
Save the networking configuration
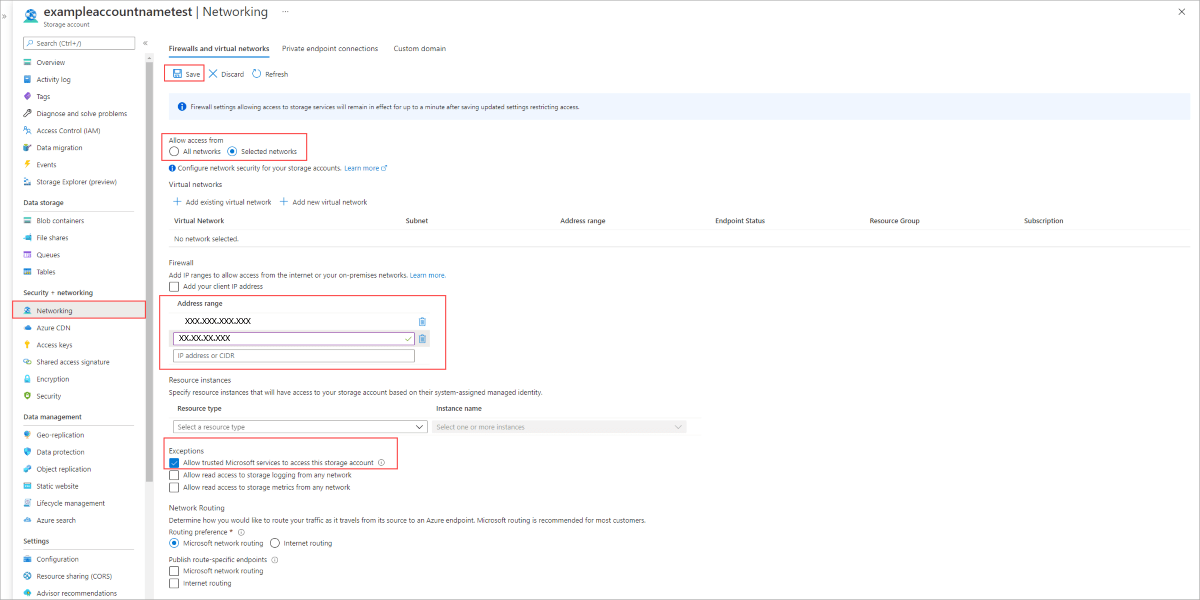point(184,73)
